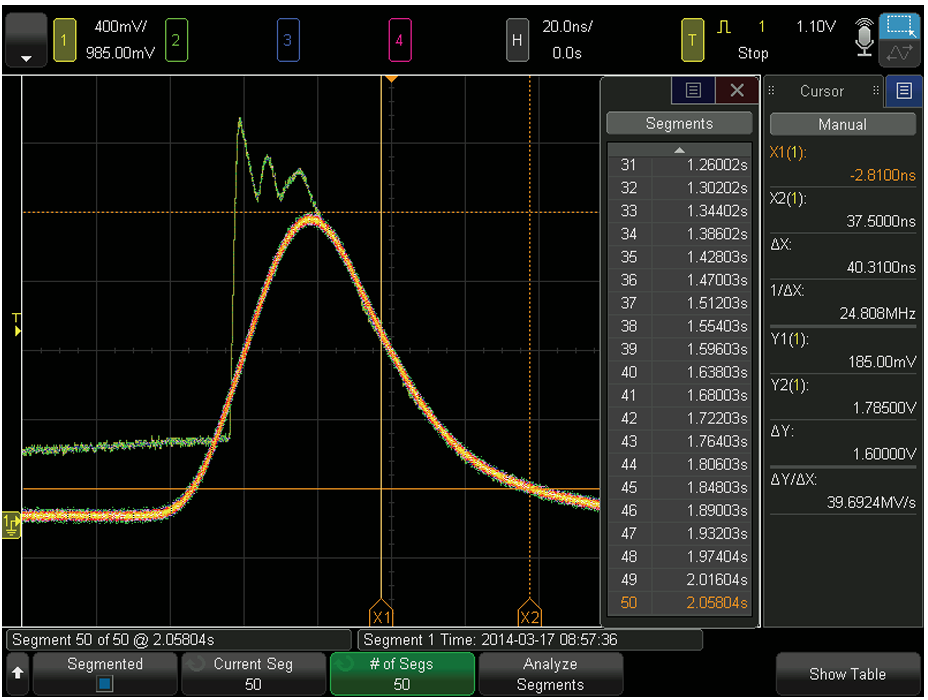The width and height of the screenshot is (928, 700).
Task: Select segment 46 at 1.89003s
Action: coord(679,511)
